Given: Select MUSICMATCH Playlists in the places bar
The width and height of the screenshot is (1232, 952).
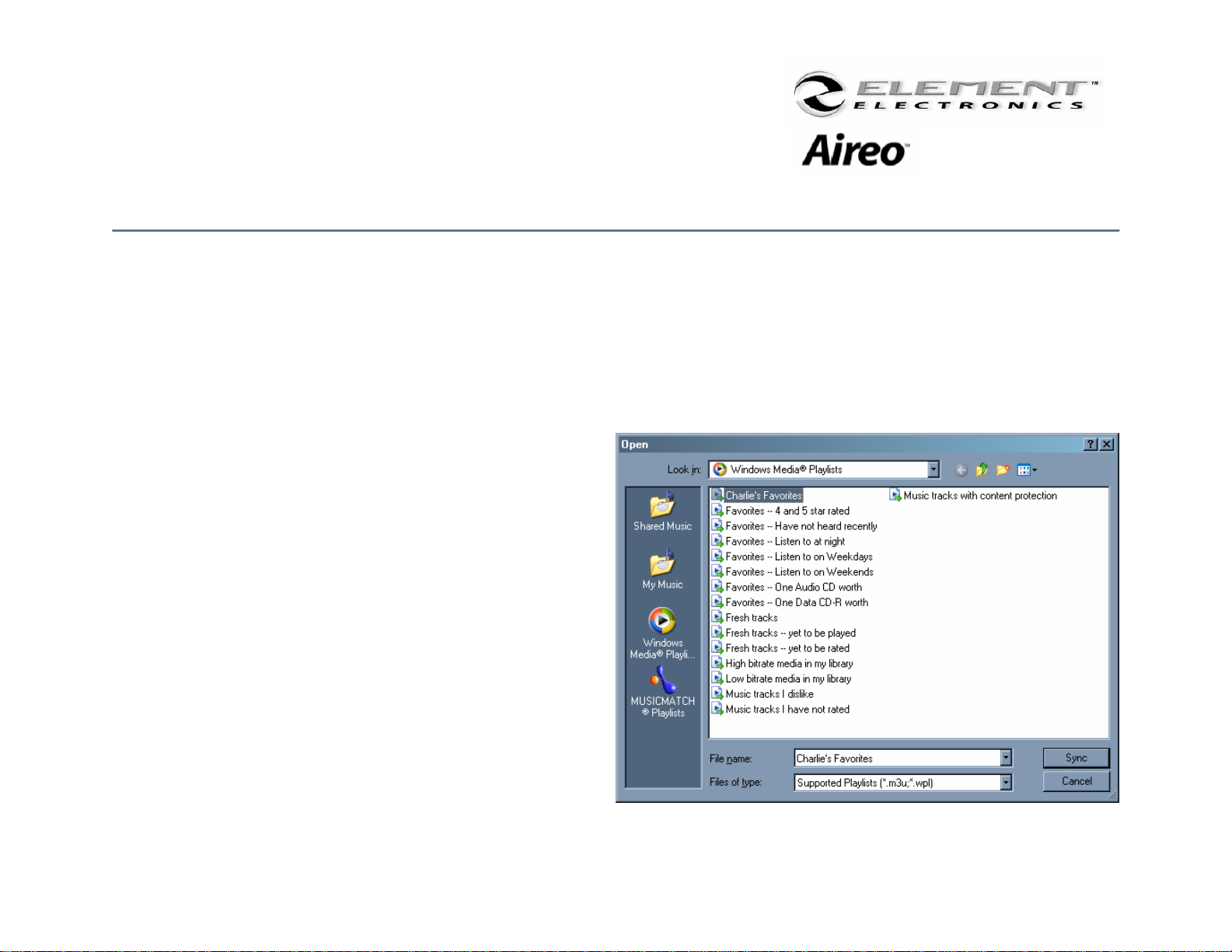Looking at the screenshot, I should (662, 692).
